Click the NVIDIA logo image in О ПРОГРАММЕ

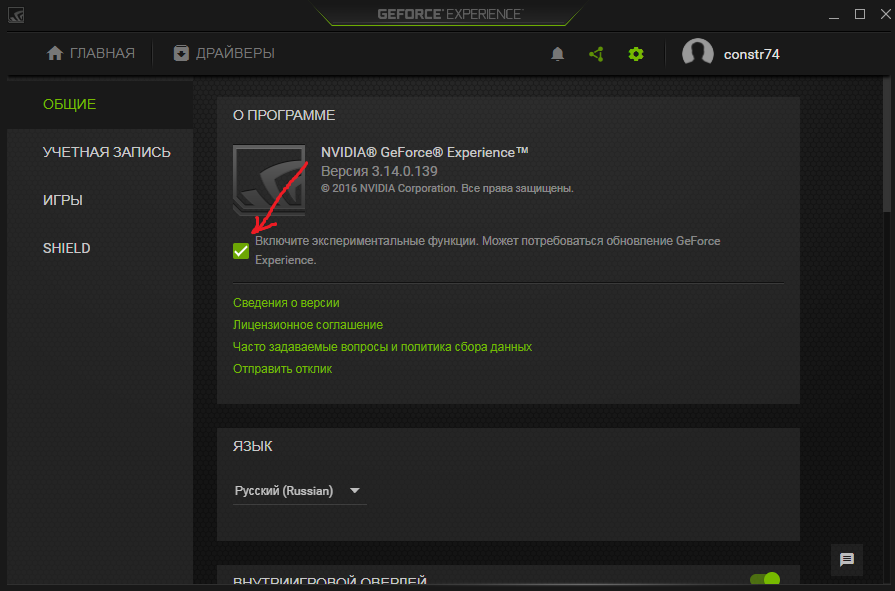[269, 180]
